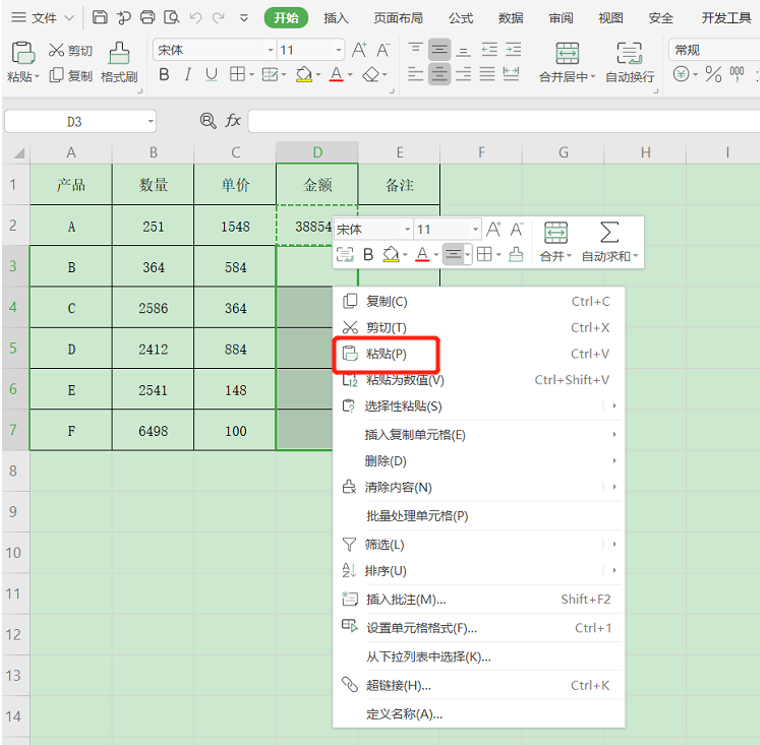Switch to the 公式 ribbon tab
Image resolution: width=760 pixels, height=745 pixels.
click(x=460, y=18)
